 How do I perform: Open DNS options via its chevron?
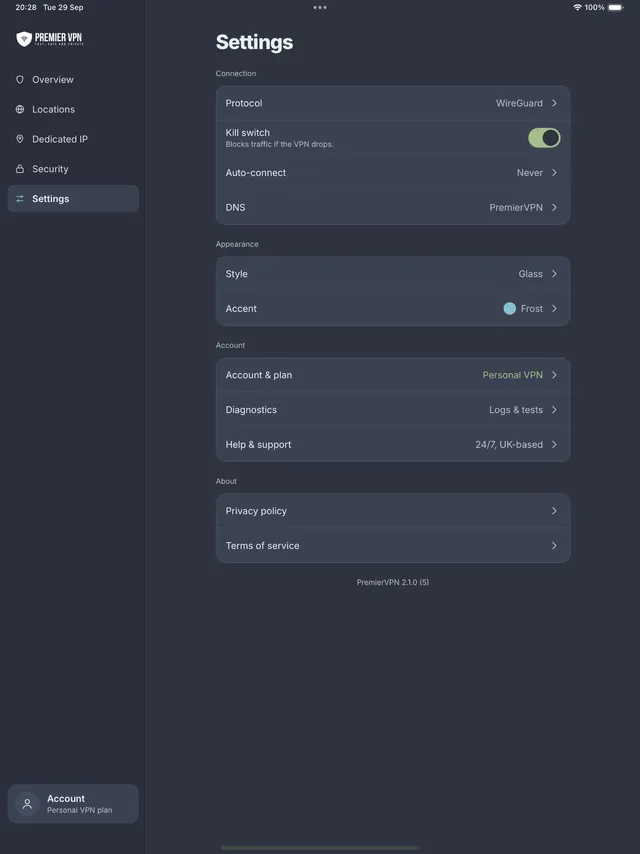point(554,208)
